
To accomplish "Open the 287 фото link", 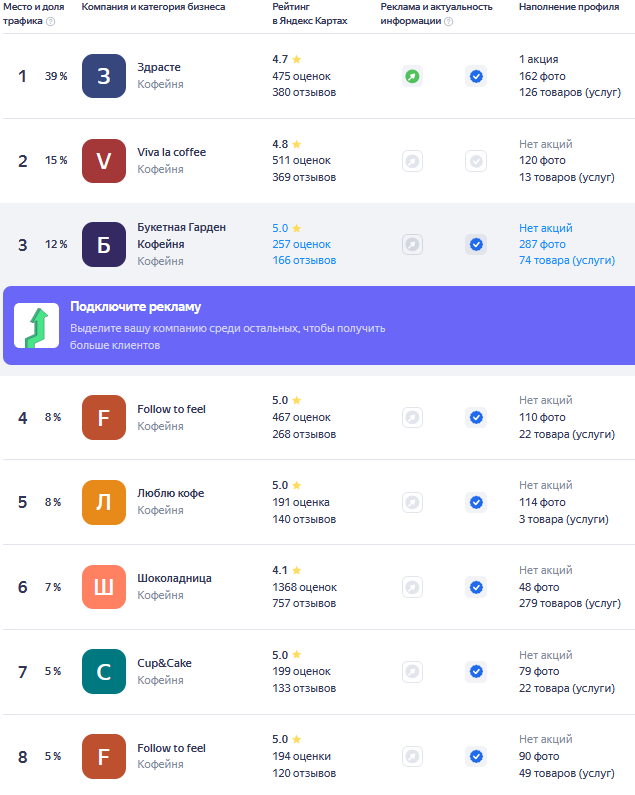I will click(x=542, y=244).
